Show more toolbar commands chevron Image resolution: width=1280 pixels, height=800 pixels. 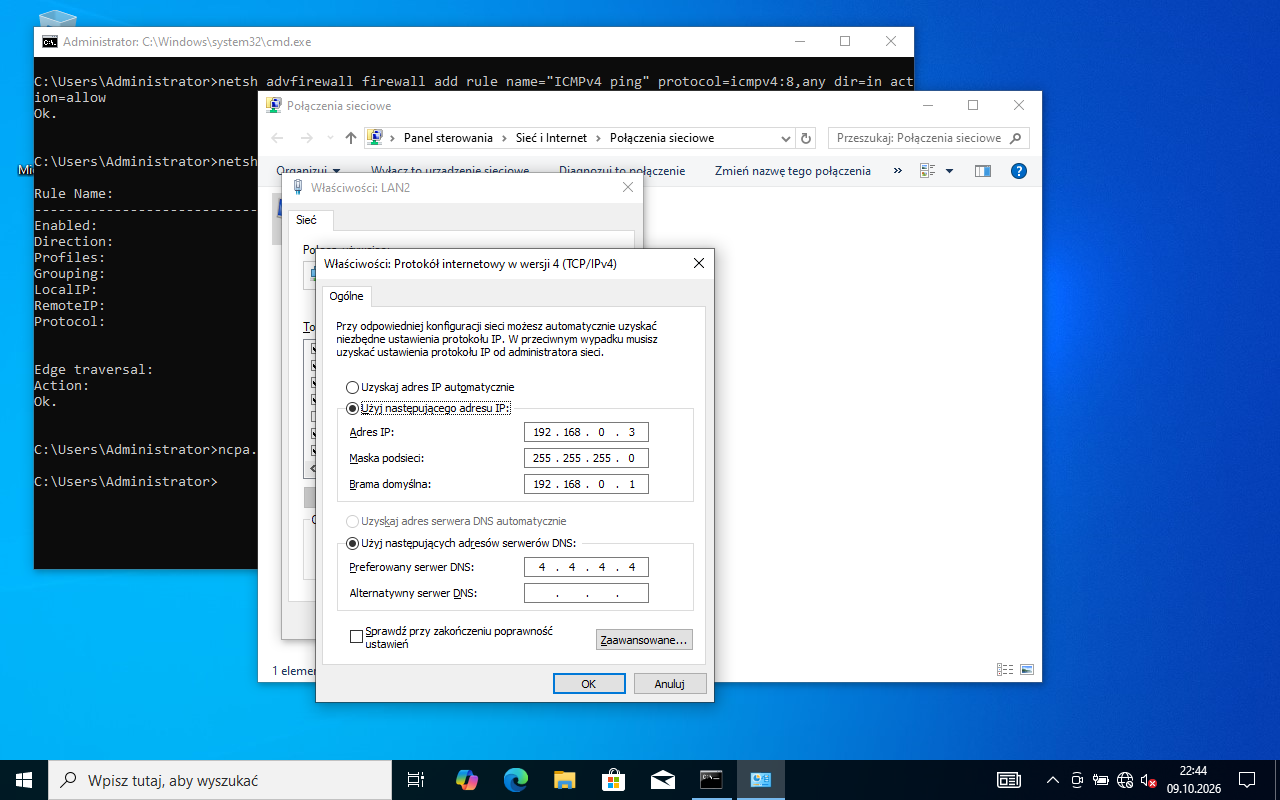click(x=897, y=171)
